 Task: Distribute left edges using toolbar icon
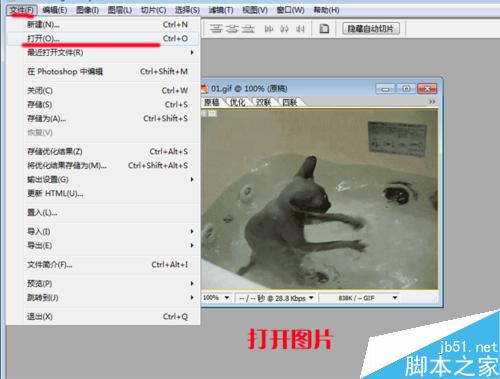point(269,29)
